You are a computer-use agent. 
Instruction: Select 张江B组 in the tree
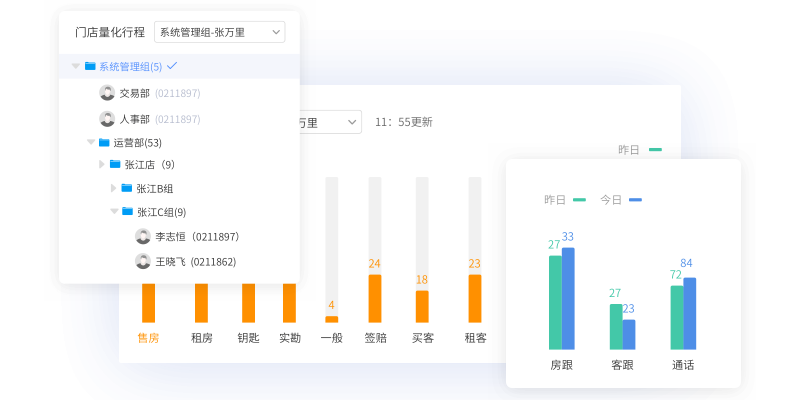click(155, 189)
